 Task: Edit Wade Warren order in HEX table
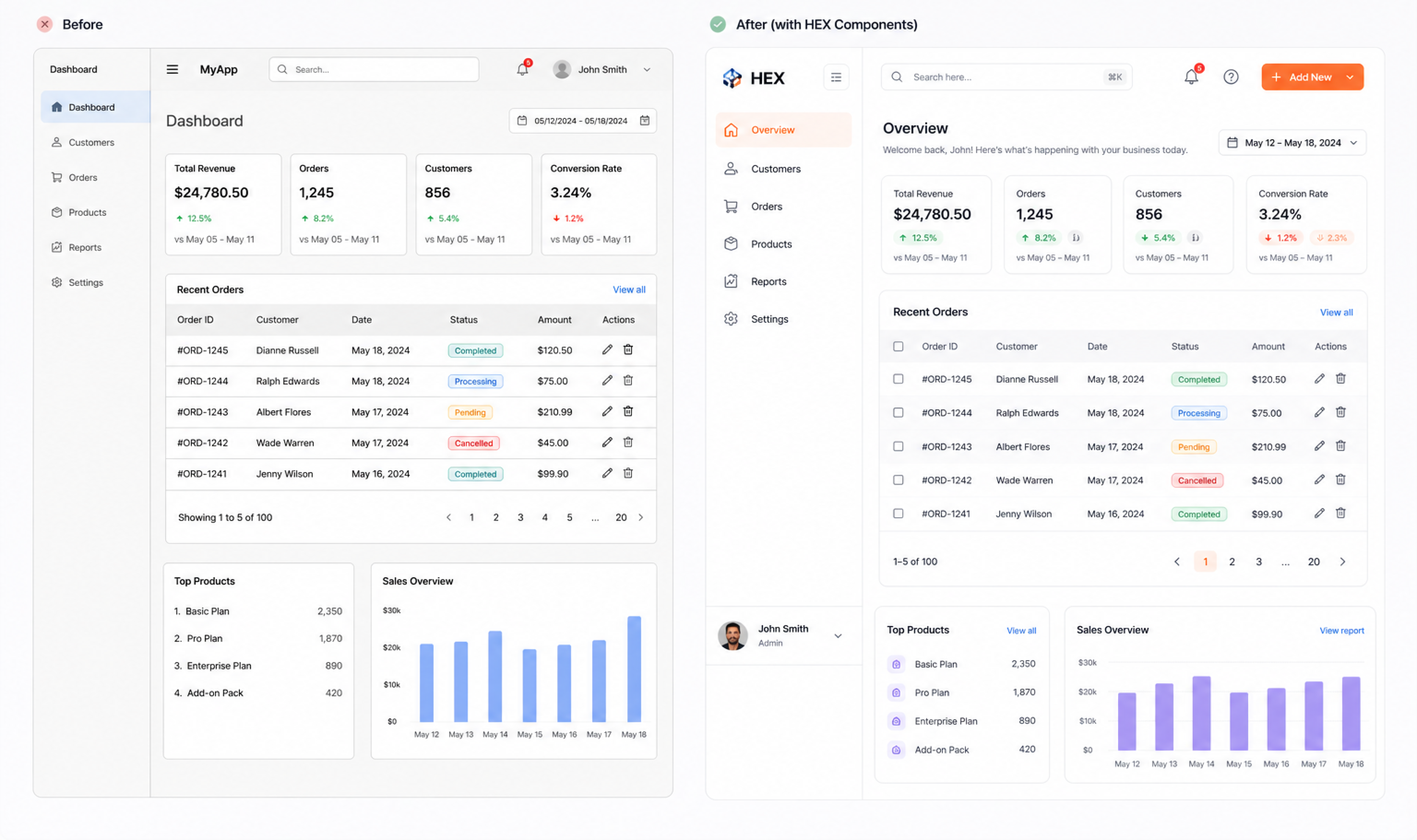tap(1319, 480)
